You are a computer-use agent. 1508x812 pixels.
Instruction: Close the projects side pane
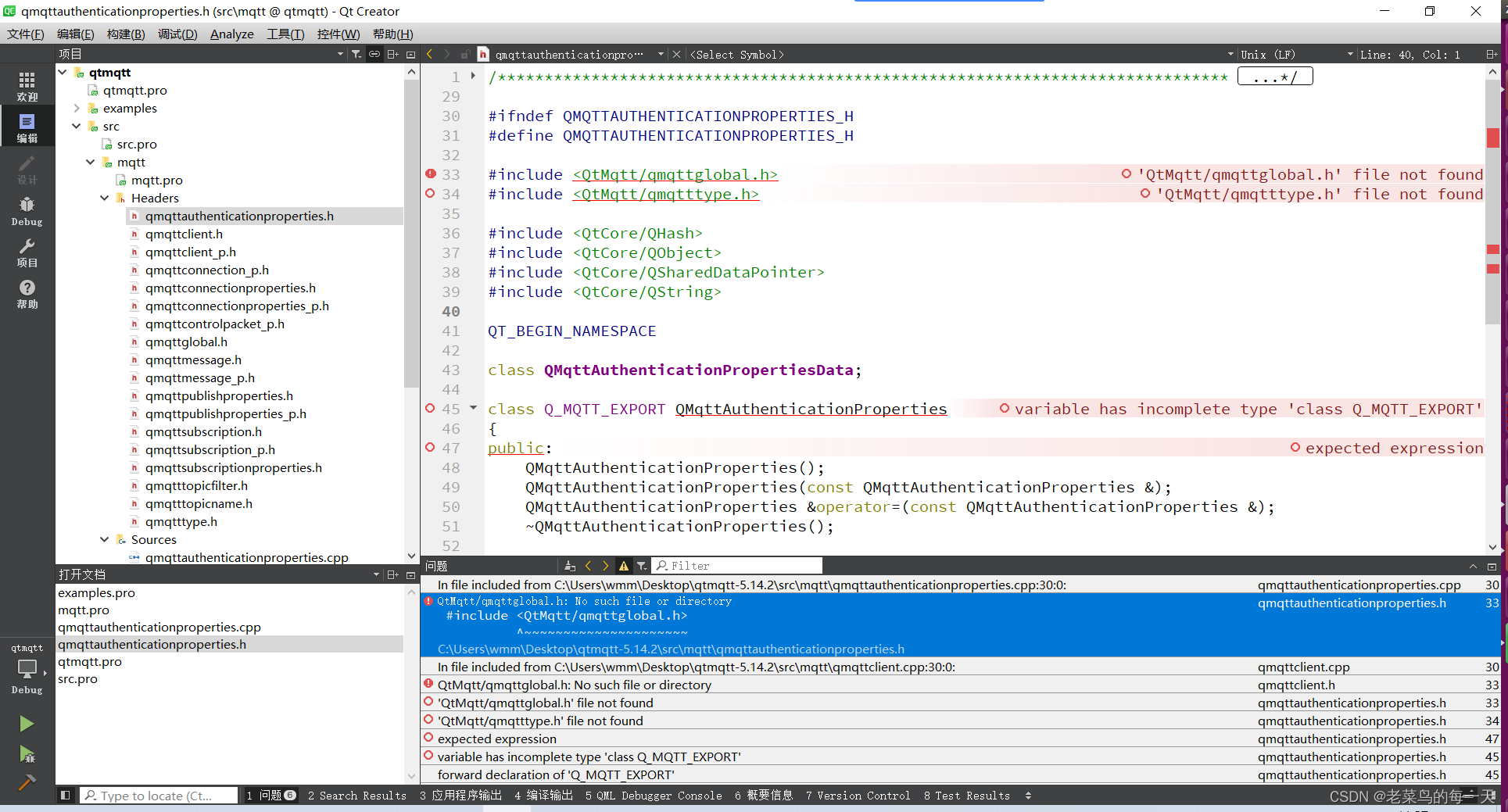410,54
